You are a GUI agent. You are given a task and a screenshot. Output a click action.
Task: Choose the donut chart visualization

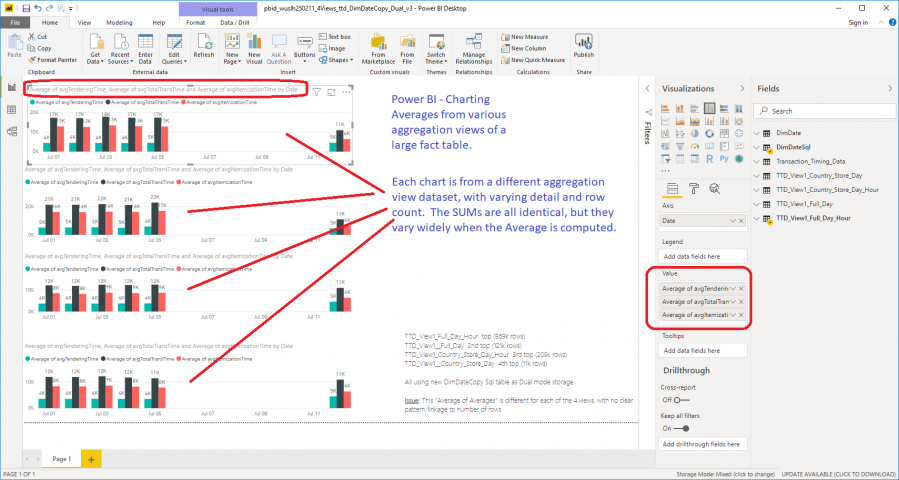coord(710,133)
